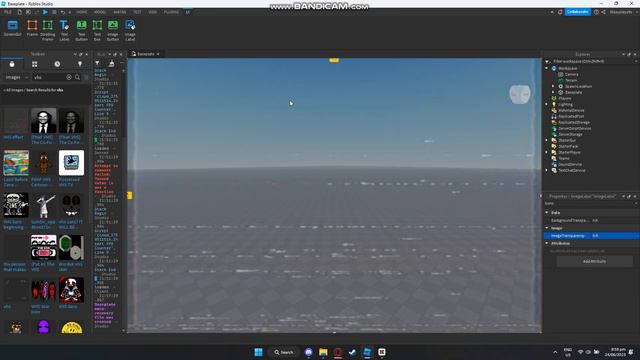
Task: Select the ImageTransparency property row
Action: coord(591,236)
